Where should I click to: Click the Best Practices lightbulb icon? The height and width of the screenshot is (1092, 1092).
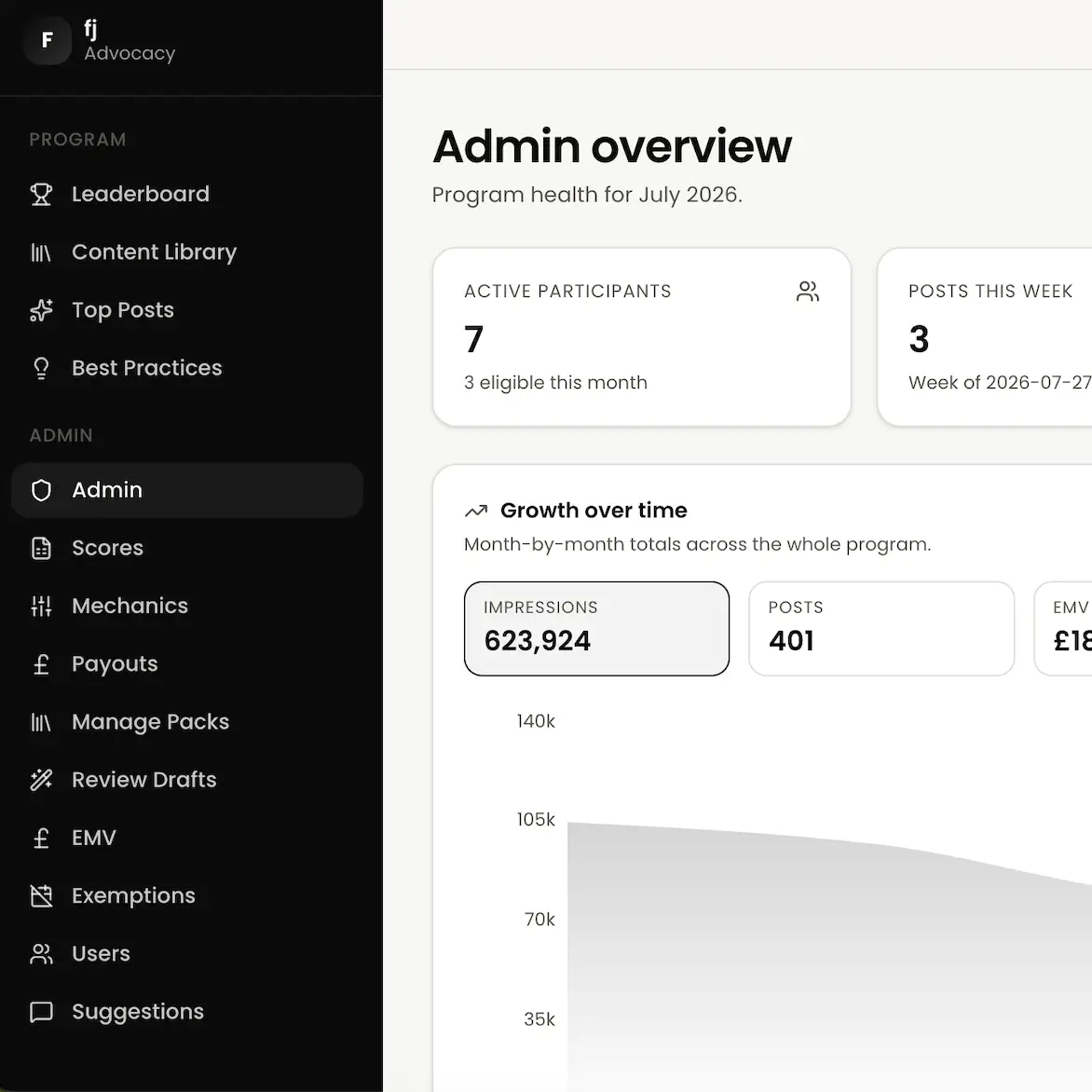tap(41, 368)
